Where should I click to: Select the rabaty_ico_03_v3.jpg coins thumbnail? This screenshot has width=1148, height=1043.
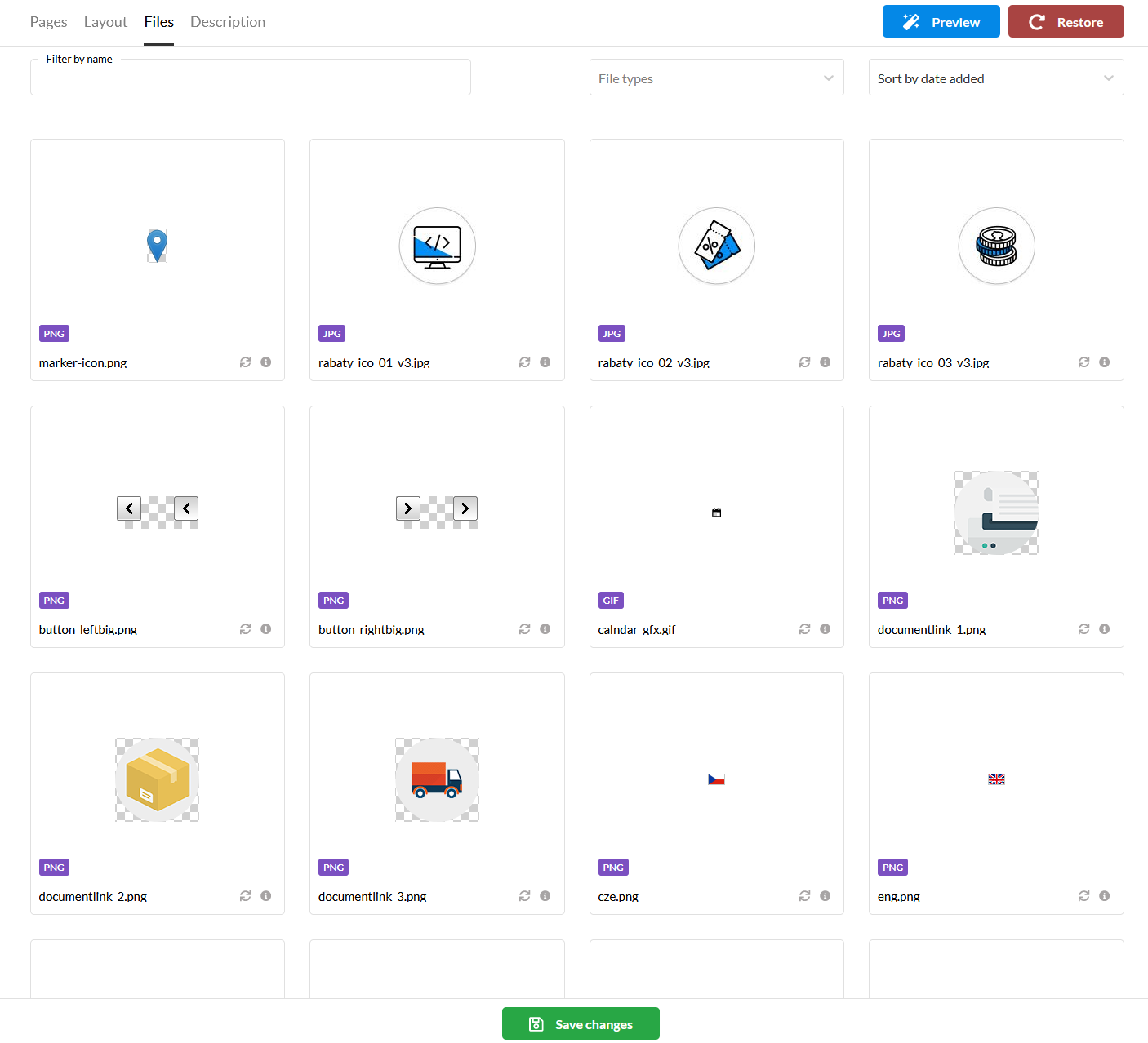(x=996, y=246)
